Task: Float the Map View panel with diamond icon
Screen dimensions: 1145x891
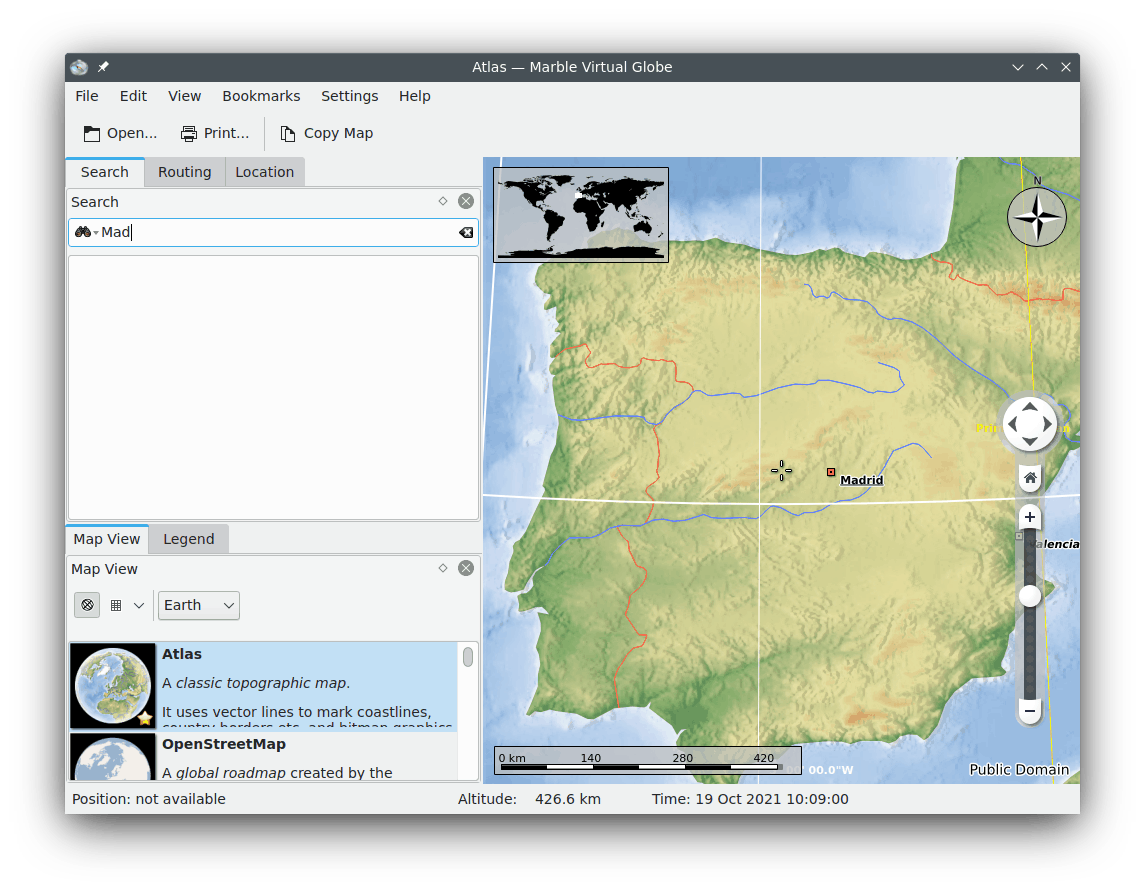Action: click(443, 567)
